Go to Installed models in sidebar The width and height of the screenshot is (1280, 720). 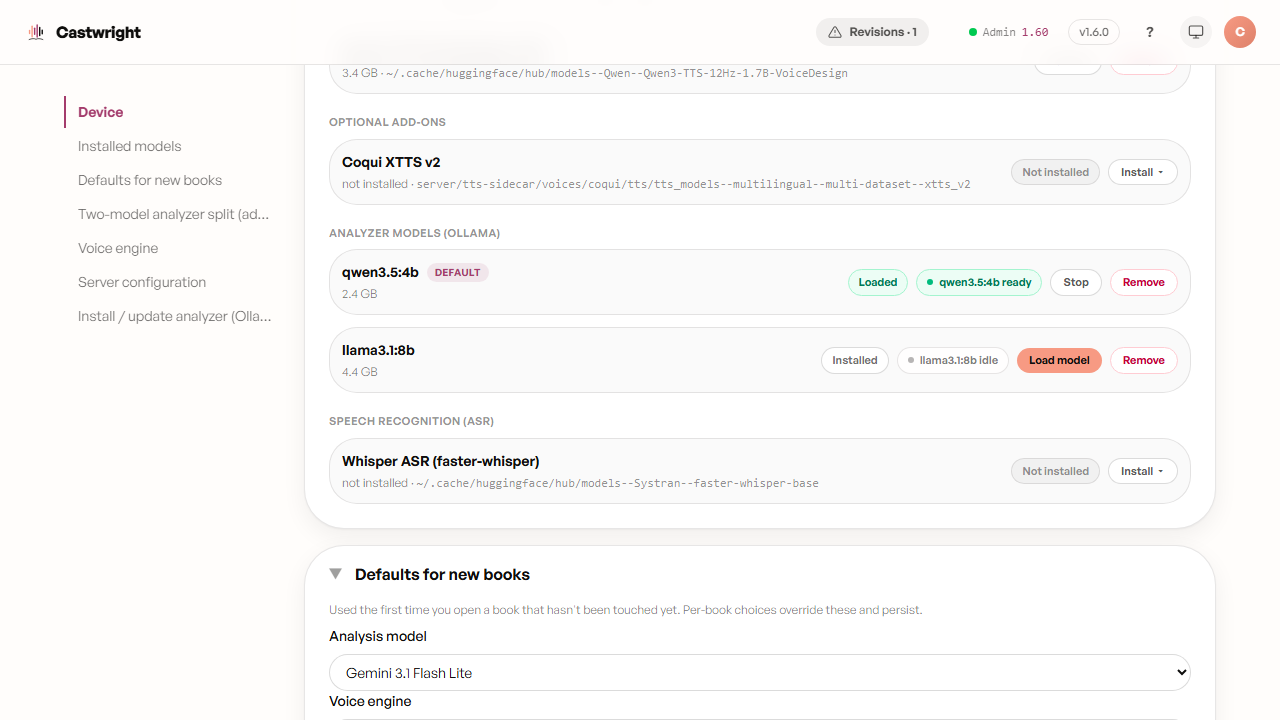point(130,146)
